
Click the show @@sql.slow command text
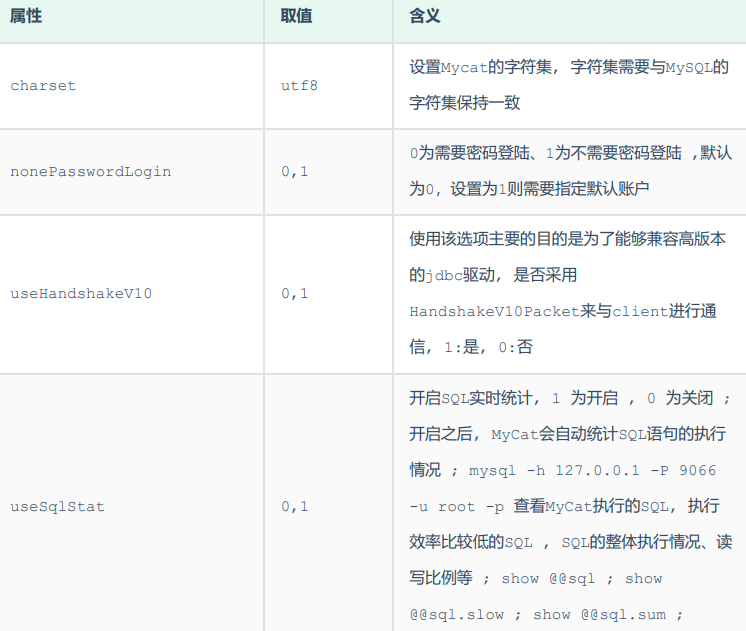457,615
